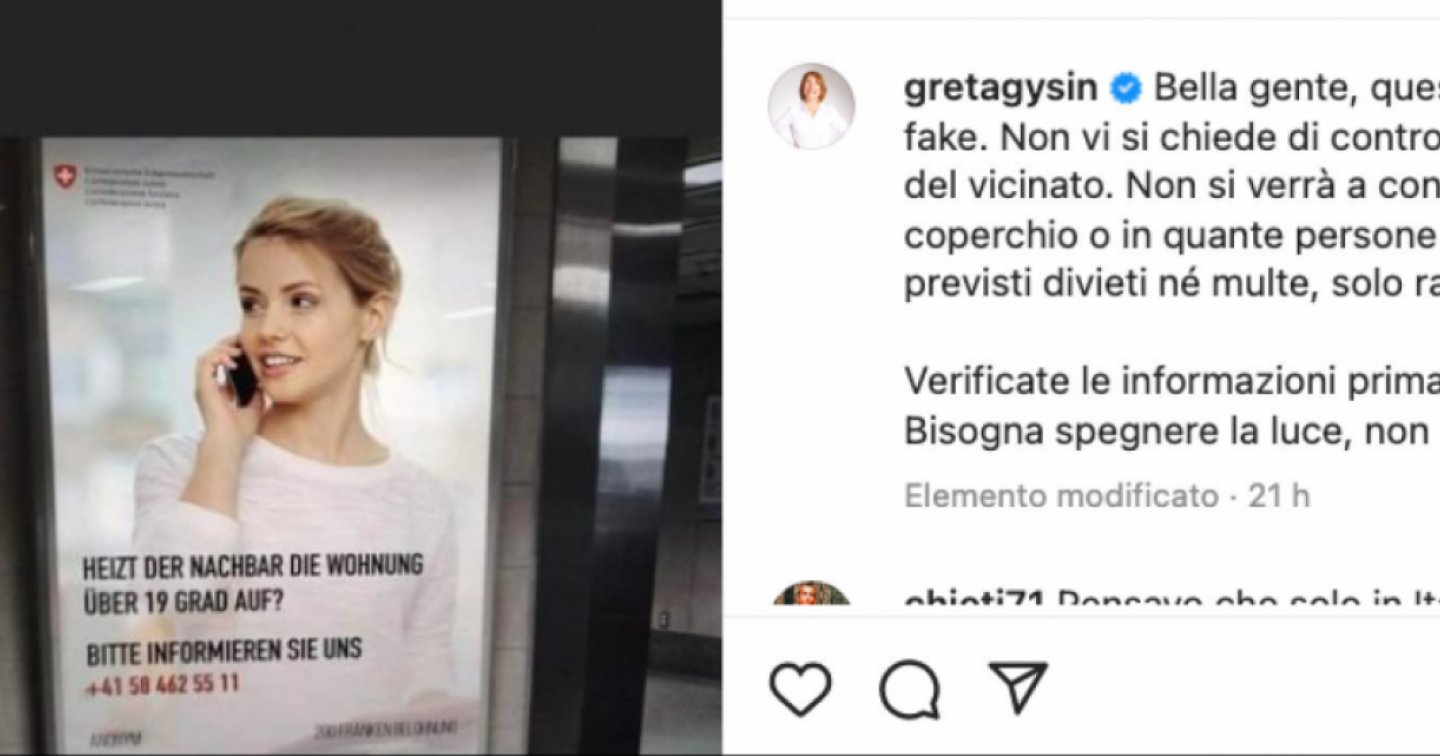Like the post with heart icon
The width and height of the screenshot is (1440, 756).
[800, 689]
